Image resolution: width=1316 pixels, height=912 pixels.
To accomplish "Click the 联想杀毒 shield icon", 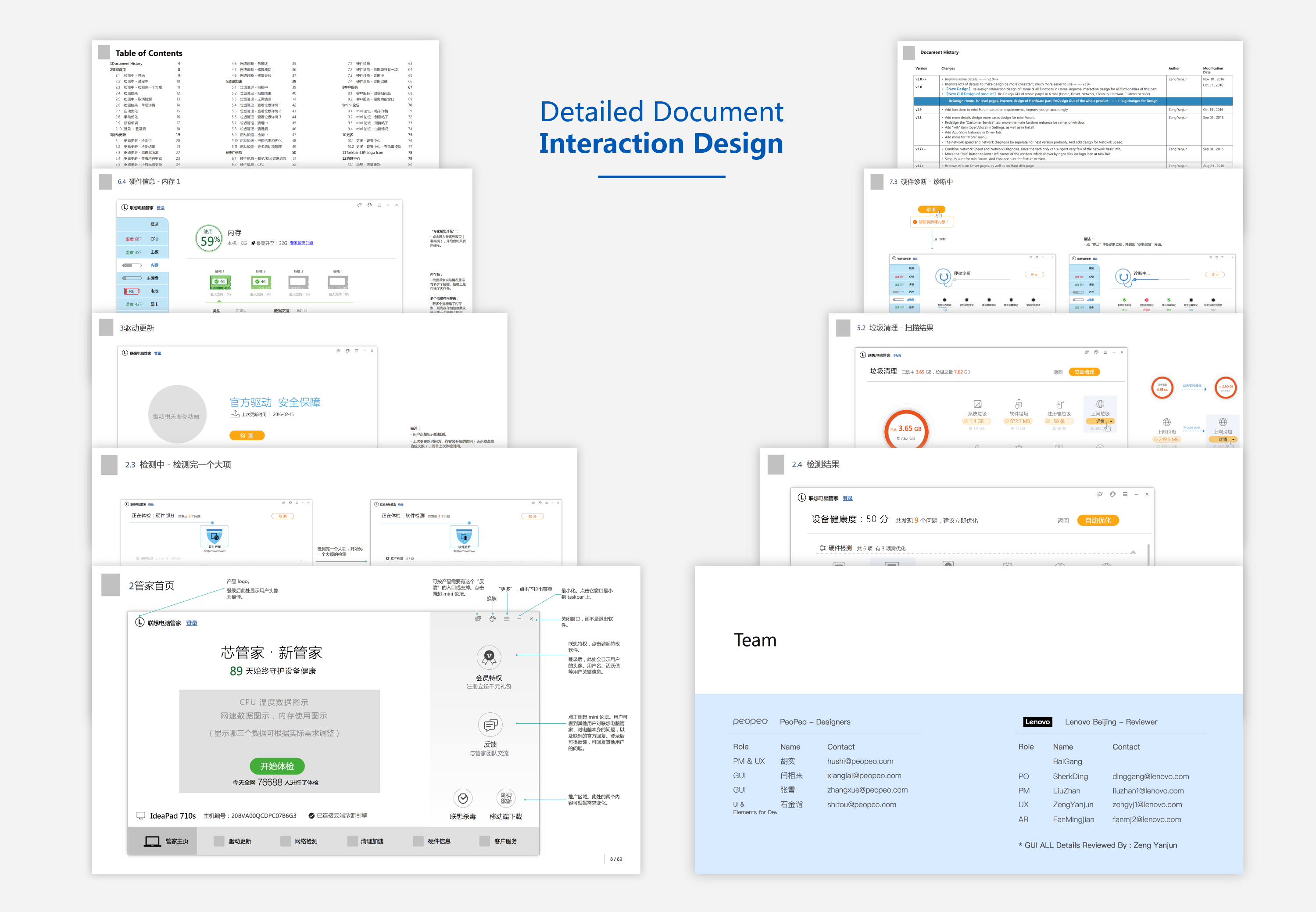I will click(463, 798).
